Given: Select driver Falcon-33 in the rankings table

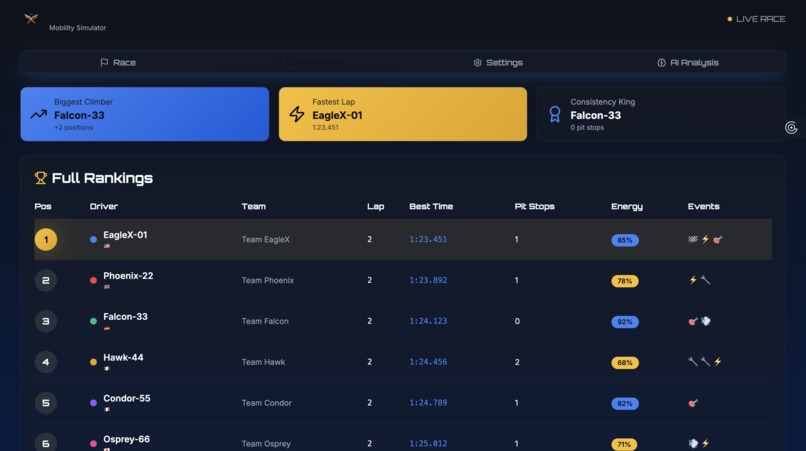Looking at the screenshot, I should [125, 317].
